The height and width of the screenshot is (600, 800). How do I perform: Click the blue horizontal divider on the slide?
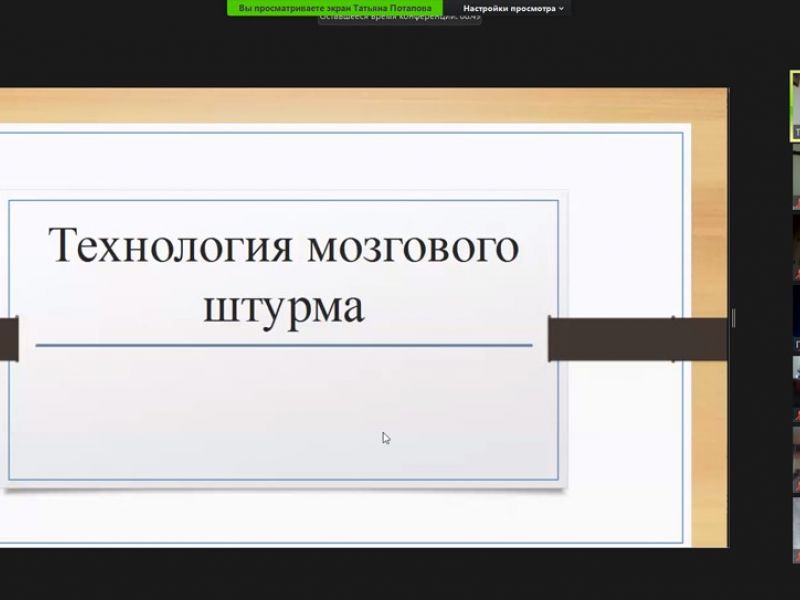click(287, 345)
